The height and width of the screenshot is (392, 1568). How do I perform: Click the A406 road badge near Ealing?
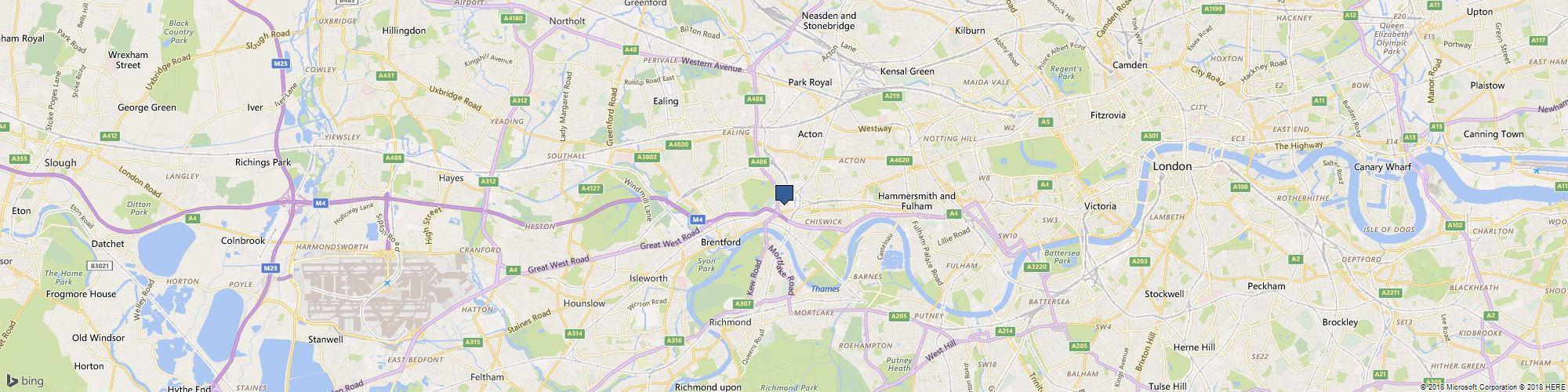click(x=755, y=100)
